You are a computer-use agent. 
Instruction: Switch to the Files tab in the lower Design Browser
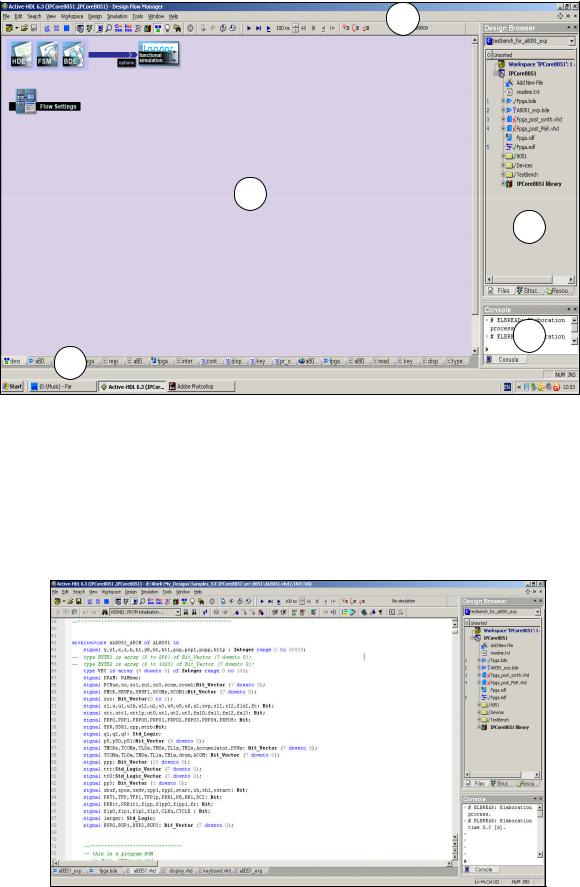point(475,783)
